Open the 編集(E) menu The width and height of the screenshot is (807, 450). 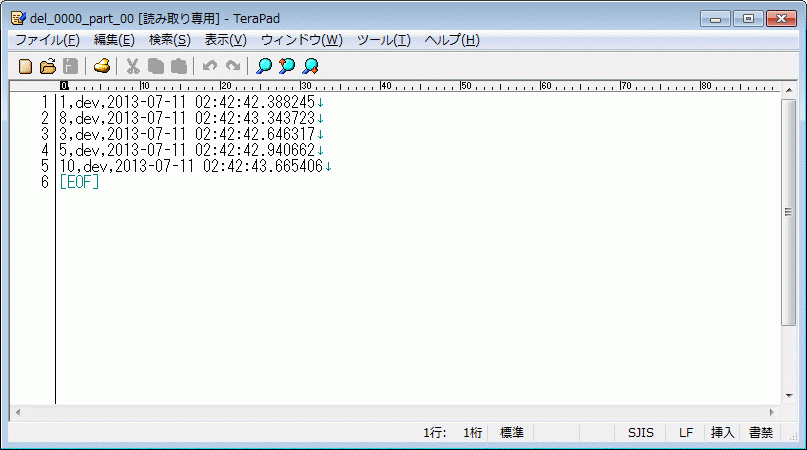pyautogui.click(x=114, y=40)
